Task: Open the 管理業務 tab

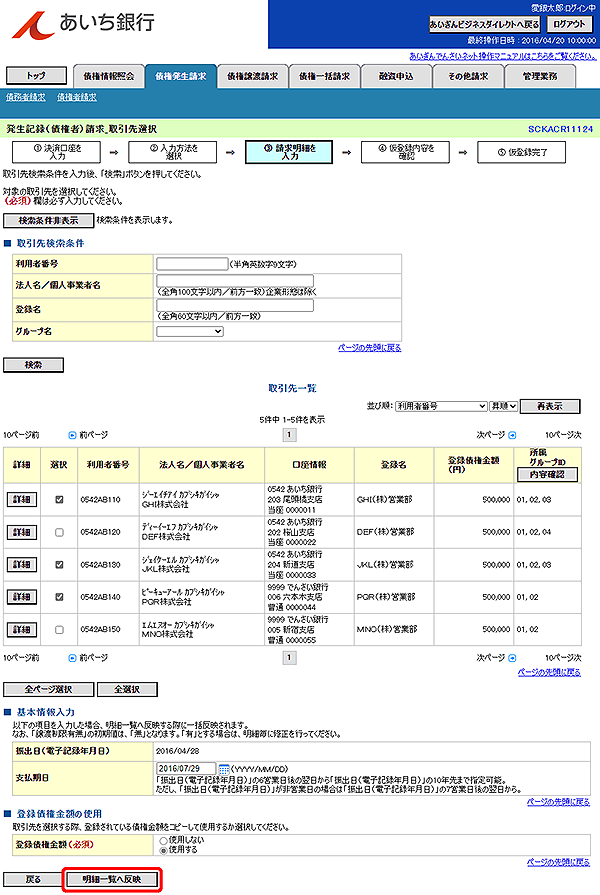Action: pyautogui.click(x=540, y=76)
